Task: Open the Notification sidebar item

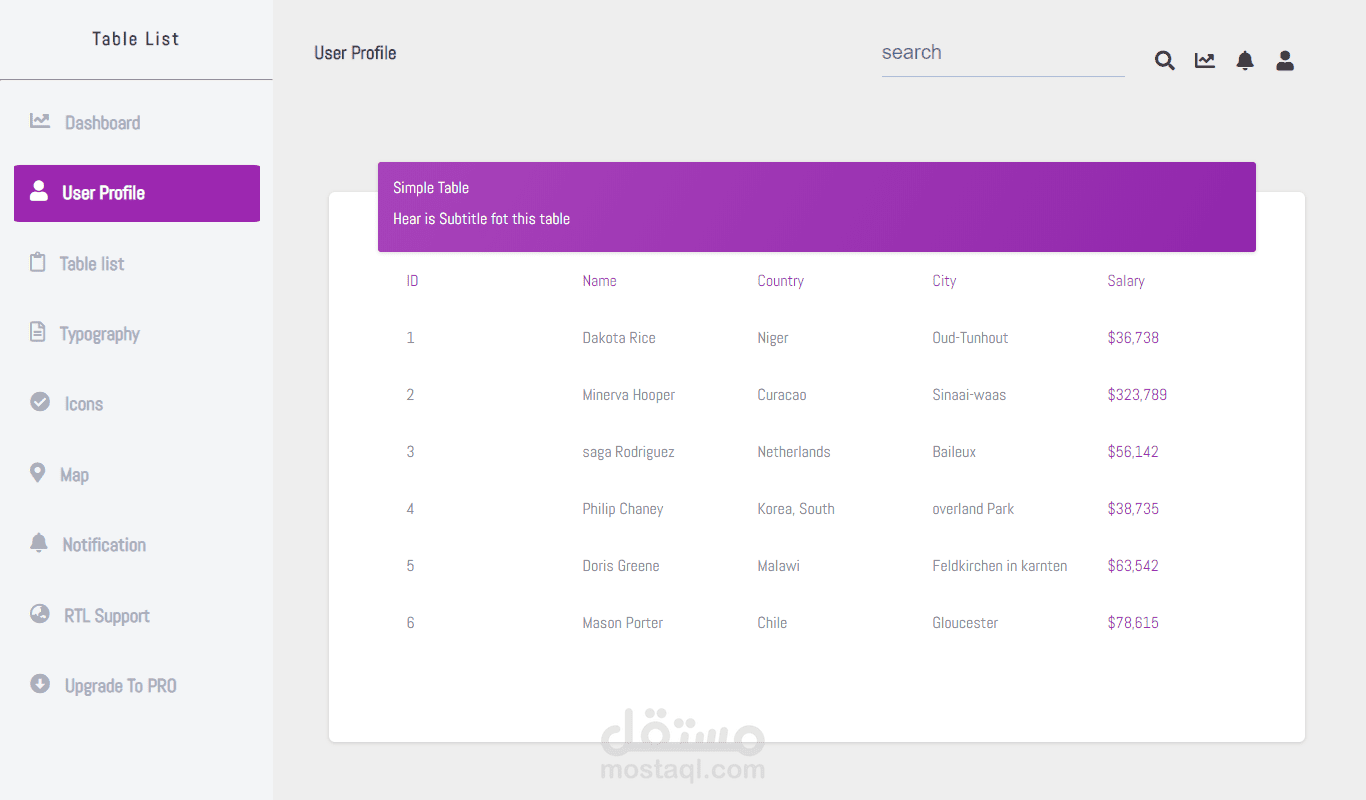Action: [x=104, y=545]
